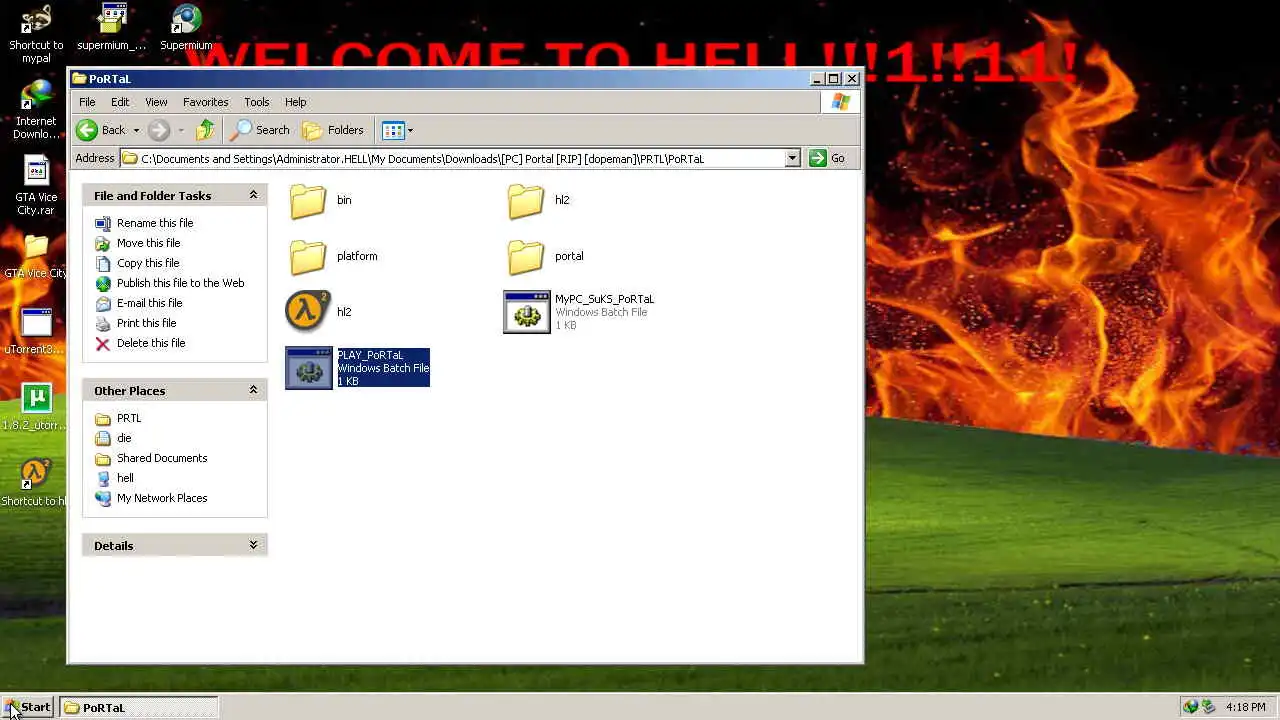This screenshot has width=1280, height=720.
Task: Click the PoRTaL taskbar button
Action: [138, 707]
